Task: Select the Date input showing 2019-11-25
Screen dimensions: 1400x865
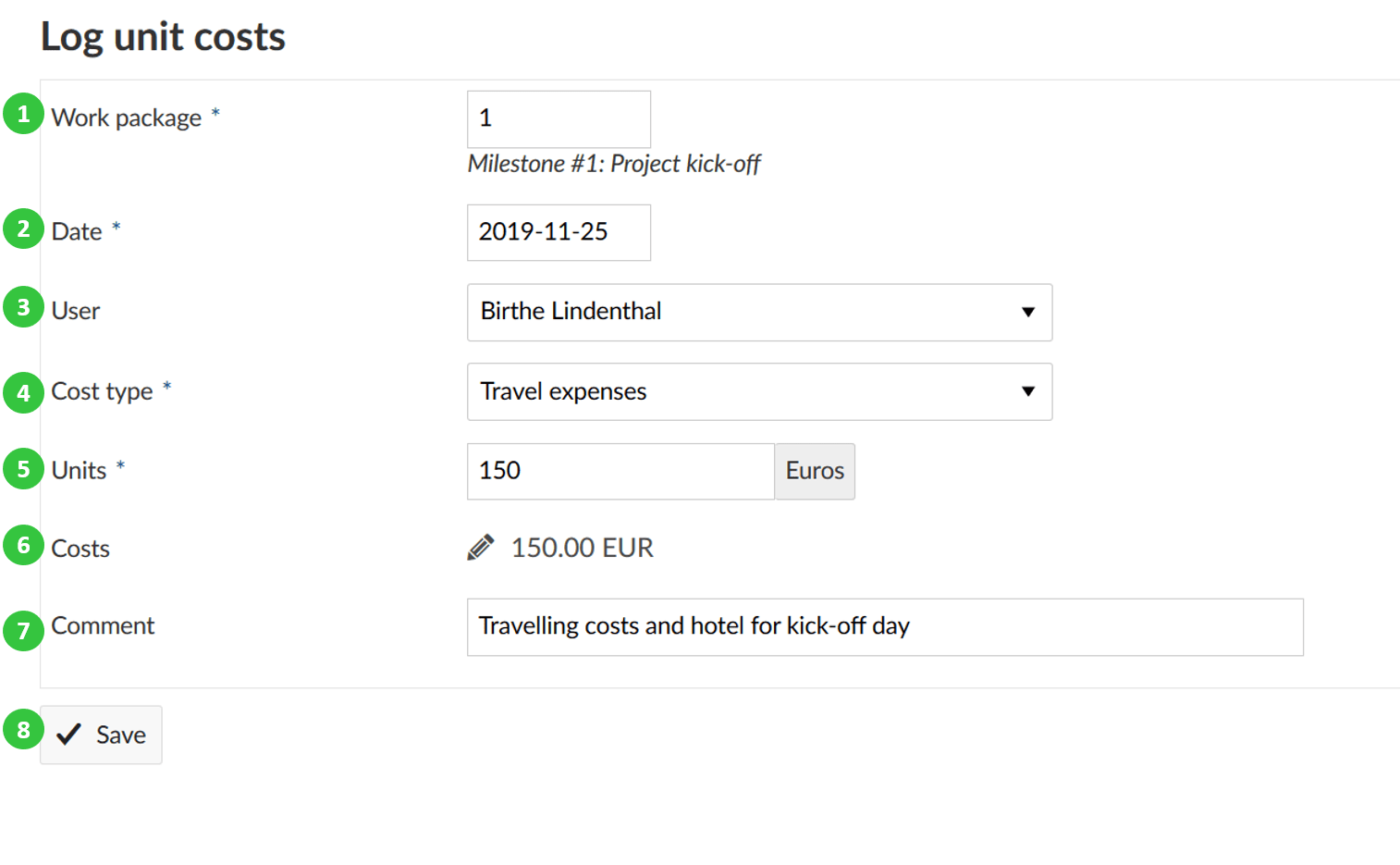Action: [559, 232]
